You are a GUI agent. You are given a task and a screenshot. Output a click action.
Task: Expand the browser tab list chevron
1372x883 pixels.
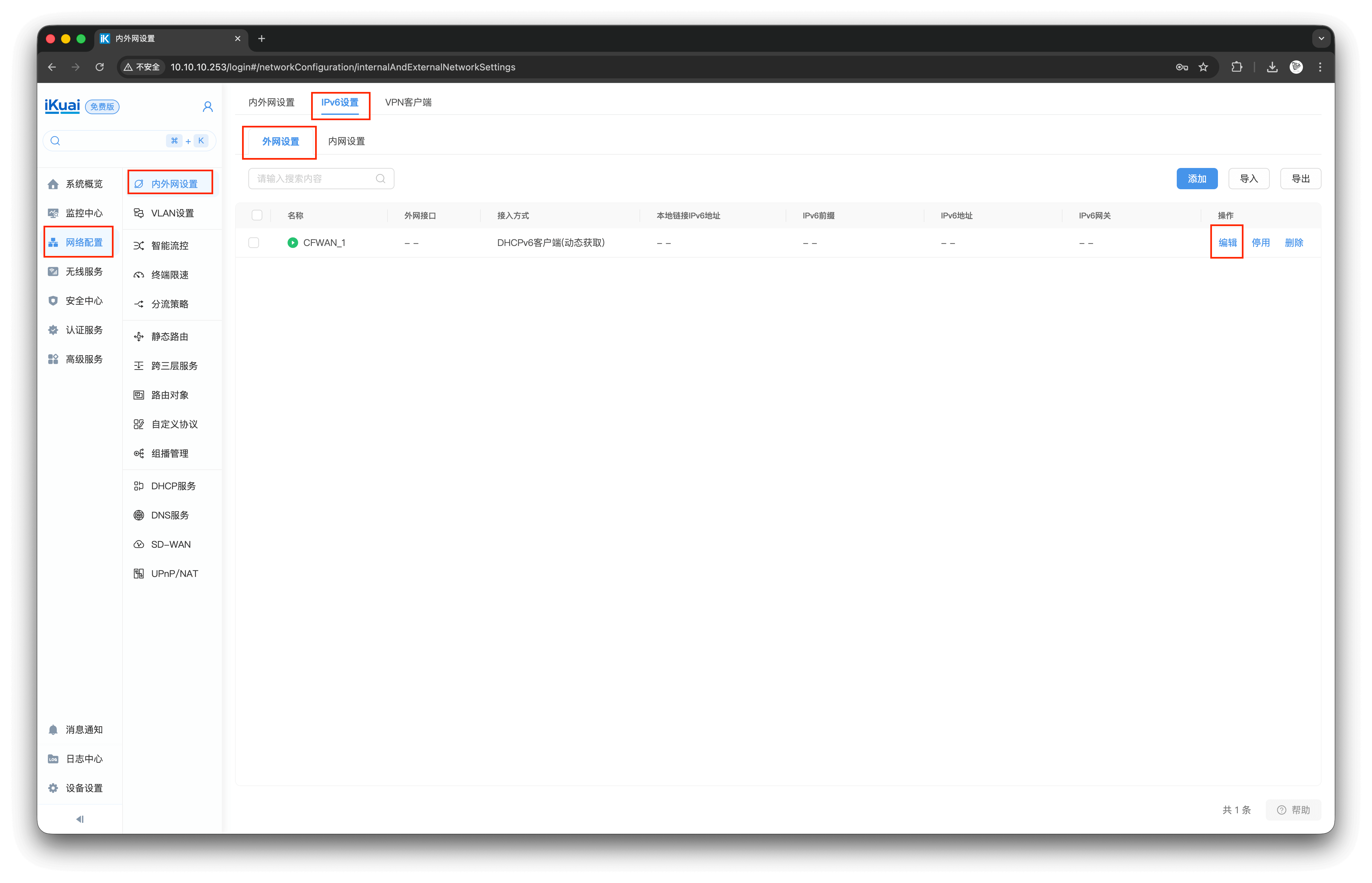(1321, 39)
